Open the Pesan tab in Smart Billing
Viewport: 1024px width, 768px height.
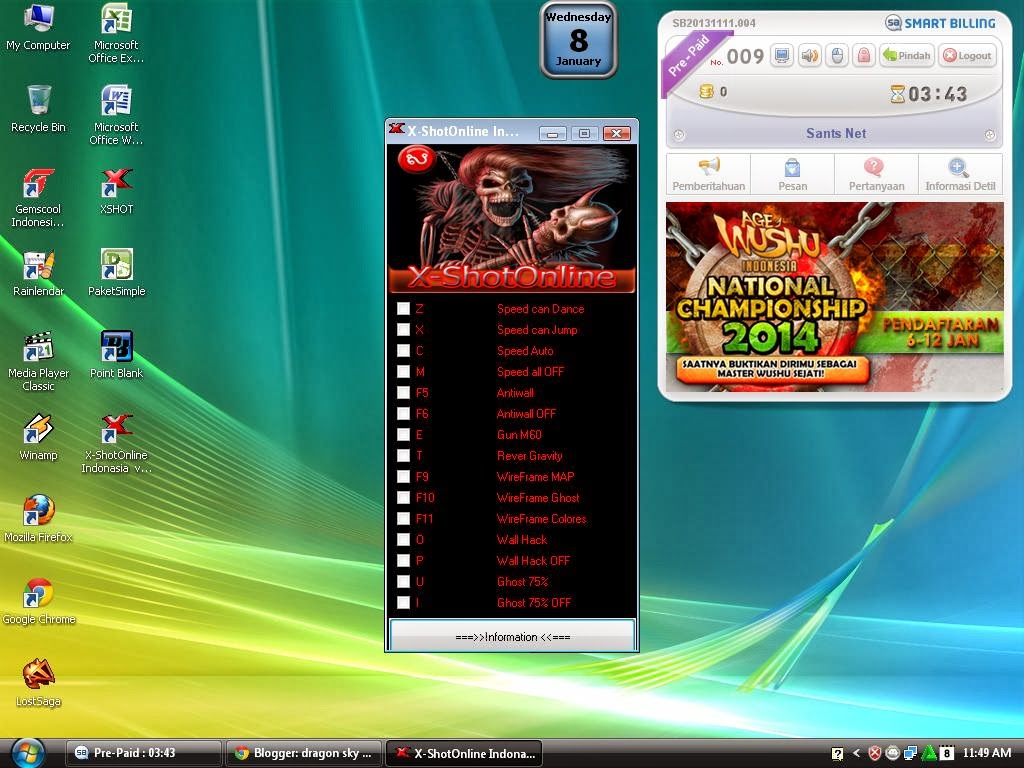coord(792,174)
